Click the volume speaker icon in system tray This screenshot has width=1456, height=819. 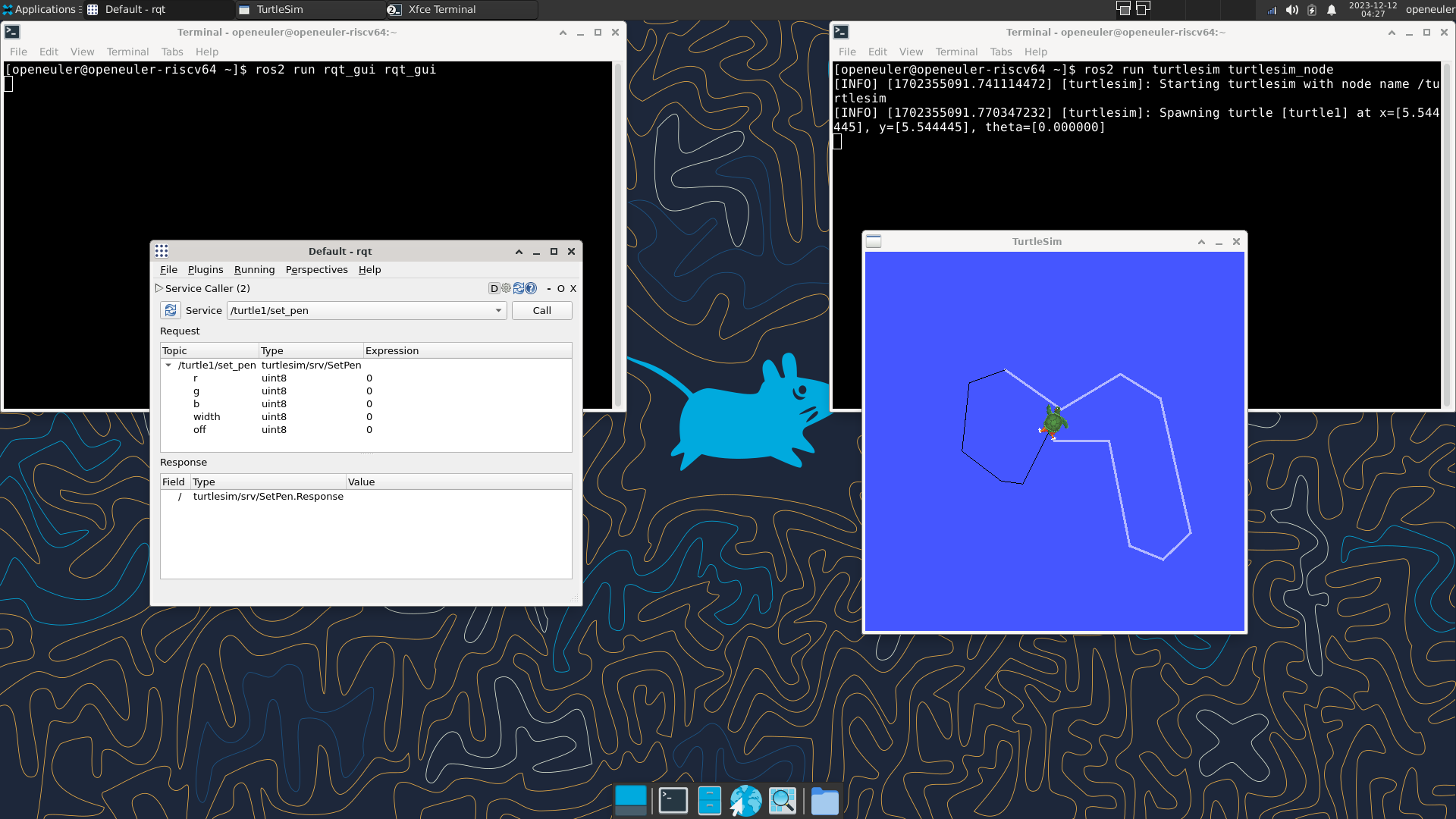[1292, 10]
